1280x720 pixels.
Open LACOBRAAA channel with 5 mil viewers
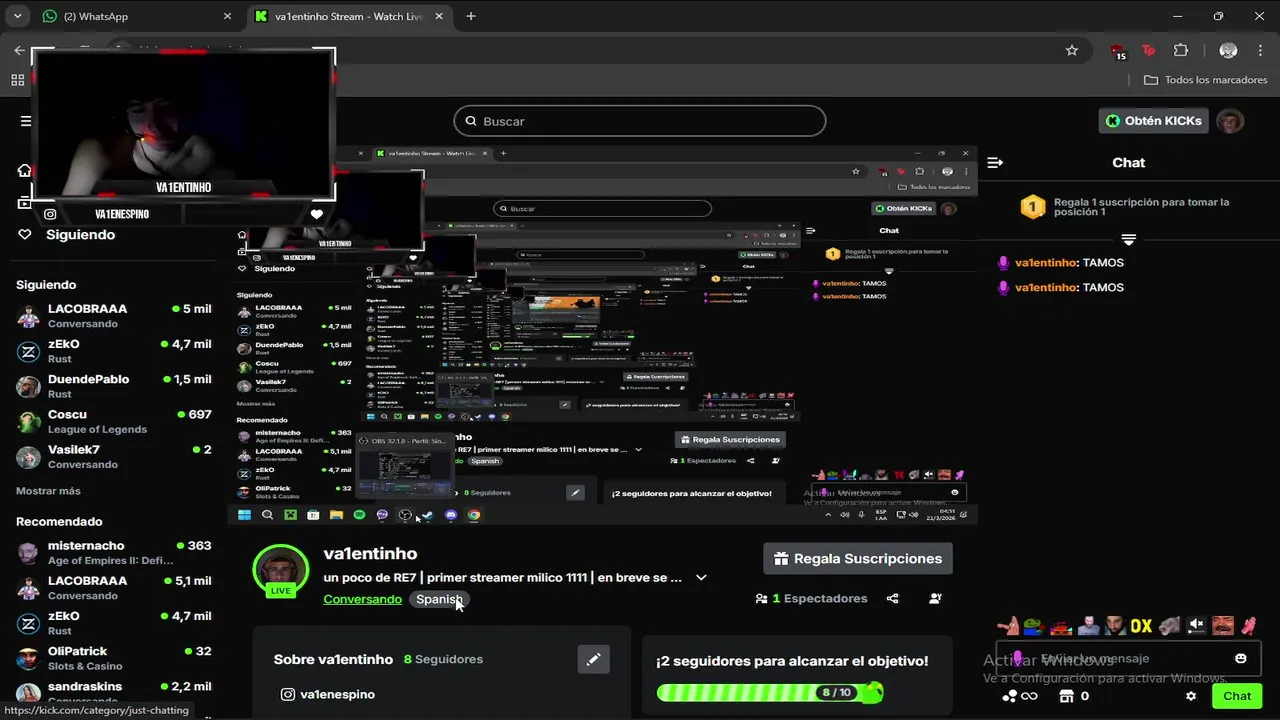coord(113,316)
